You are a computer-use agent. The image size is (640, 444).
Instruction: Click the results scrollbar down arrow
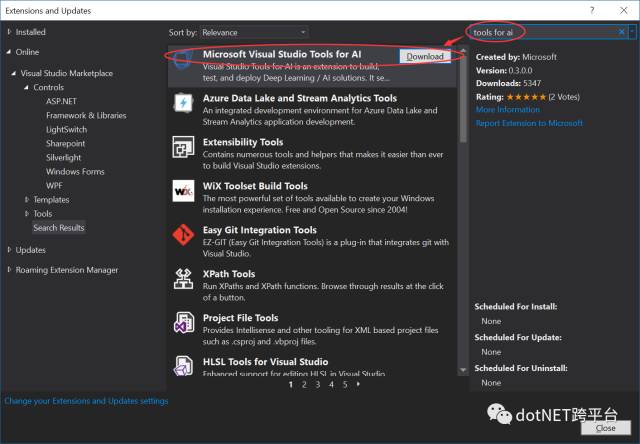[x=463, y=370]
